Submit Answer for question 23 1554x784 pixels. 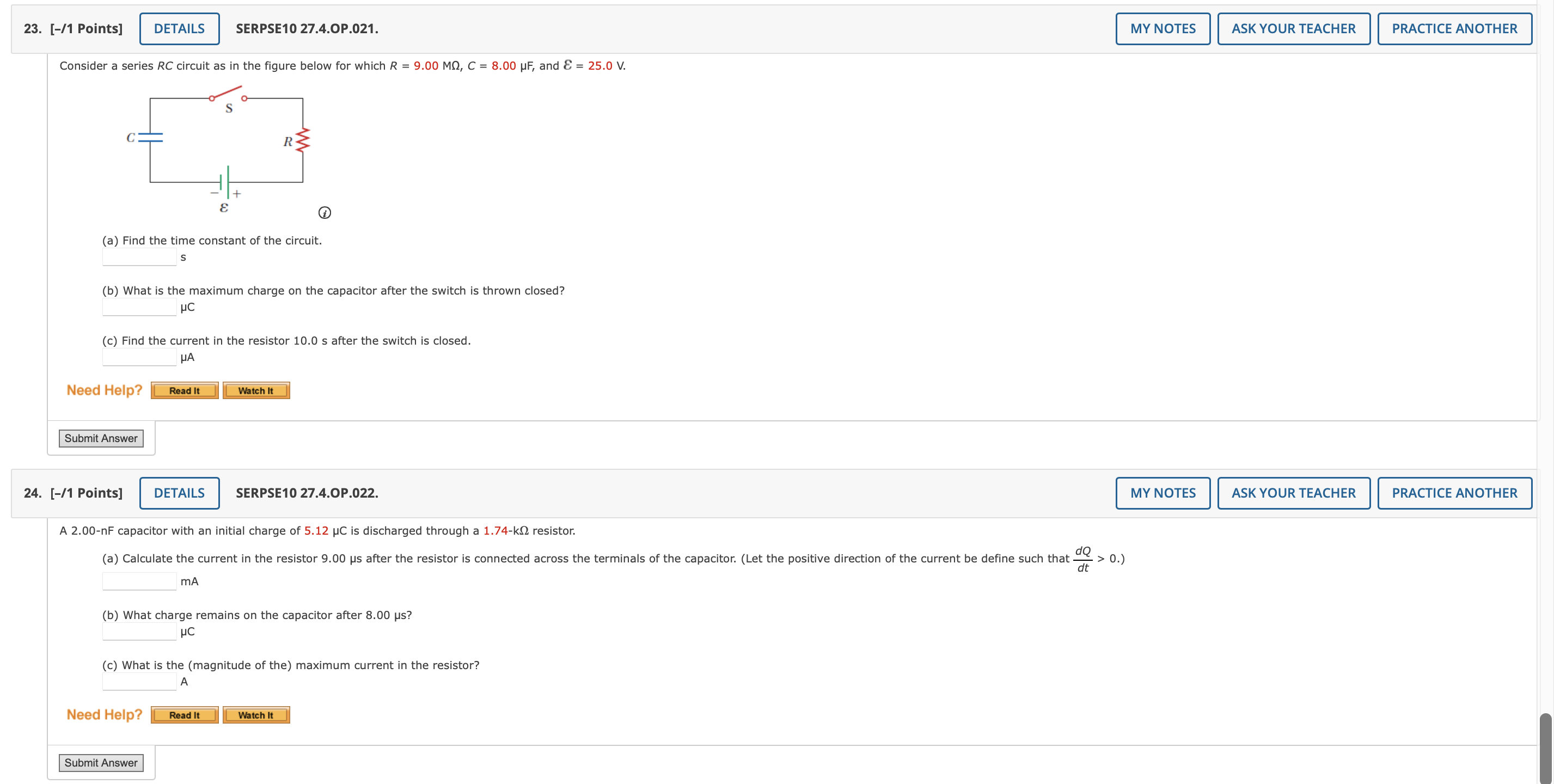coord(101,438)
